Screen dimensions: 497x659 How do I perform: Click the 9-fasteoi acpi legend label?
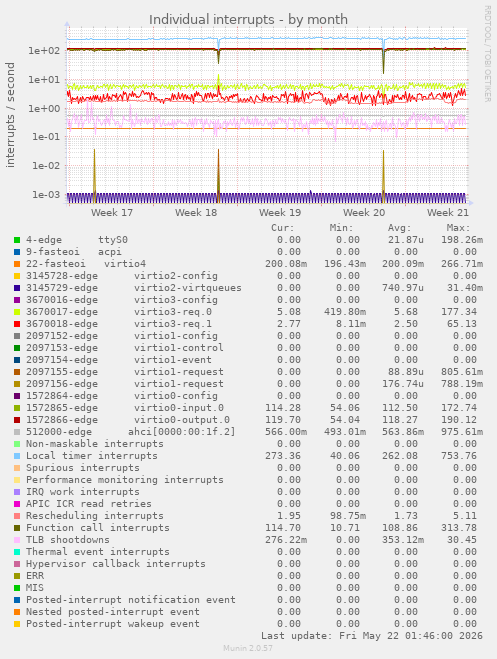(x=74, y=252)
